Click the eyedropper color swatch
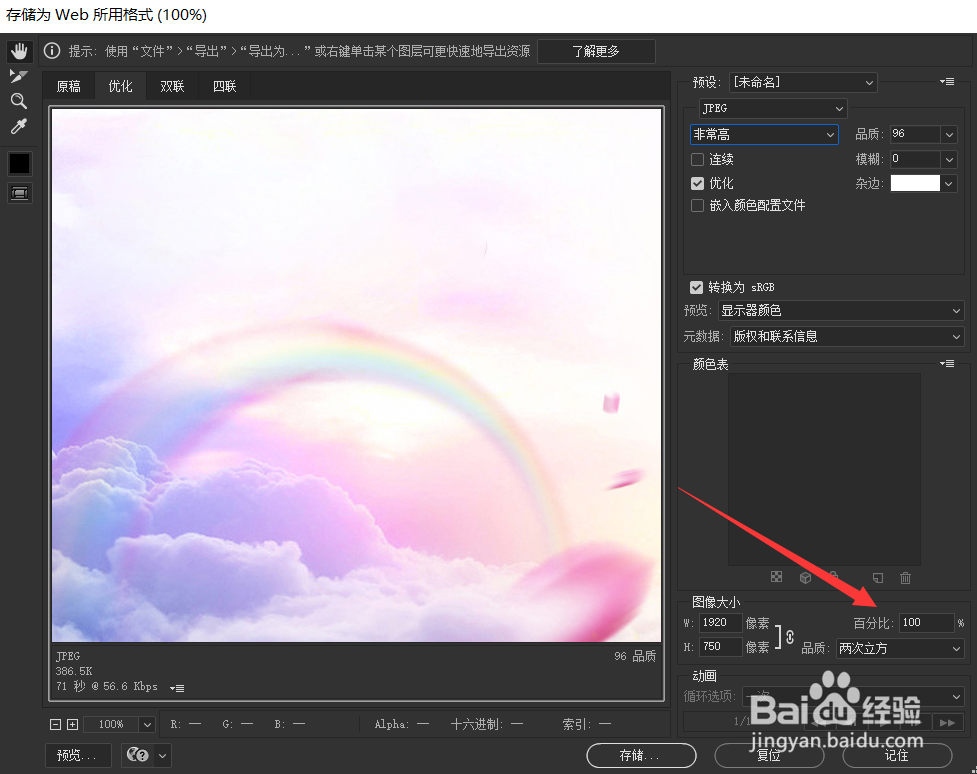This screenshot has height=774, width=977. (x=19, y=163)
